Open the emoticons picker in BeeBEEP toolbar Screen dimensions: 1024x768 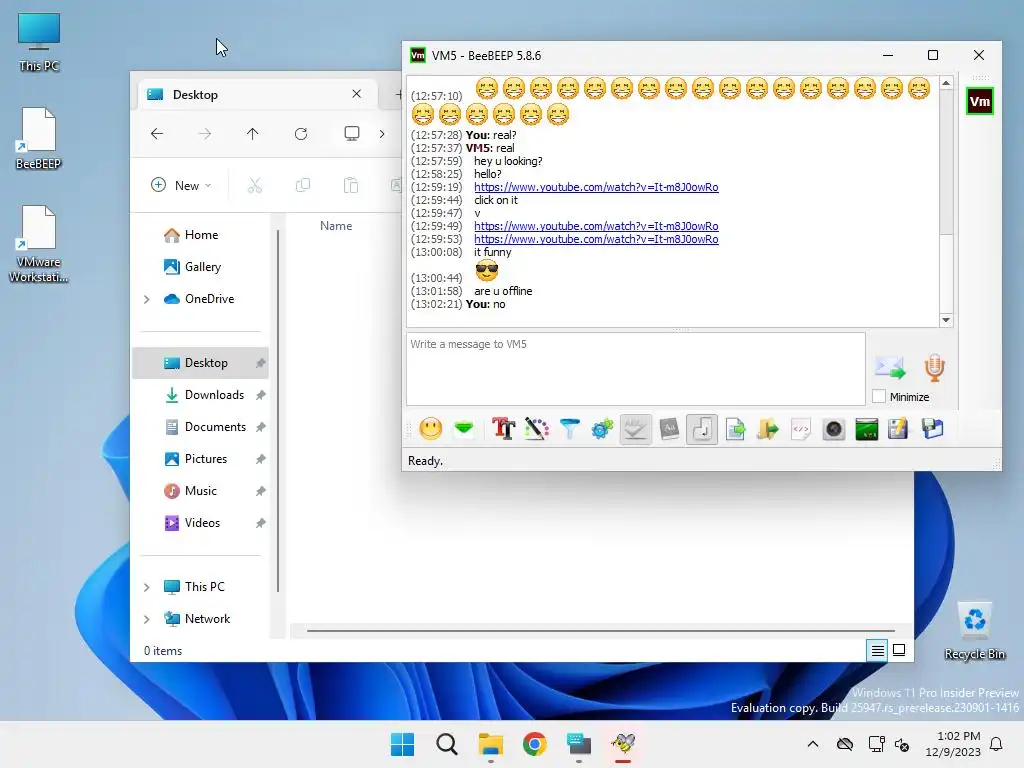430,429
